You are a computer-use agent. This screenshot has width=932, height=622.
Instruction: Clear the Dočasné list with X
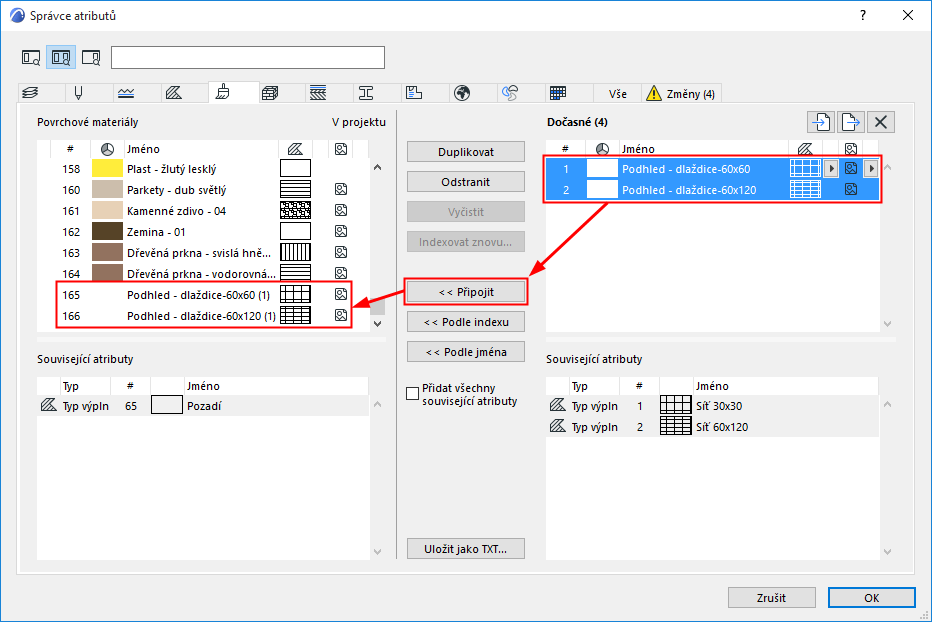(881, 122)
